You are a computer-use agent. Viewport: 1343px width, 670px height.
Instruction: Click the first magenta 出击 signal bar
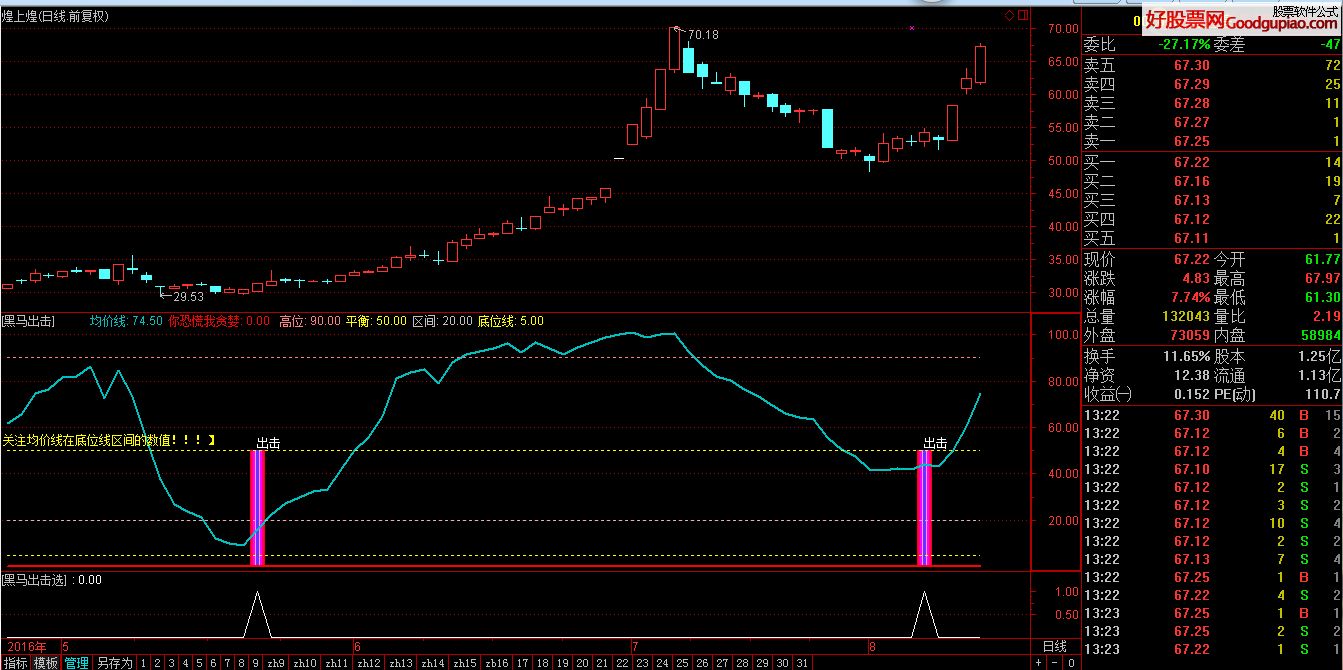(x=257, y=508)
